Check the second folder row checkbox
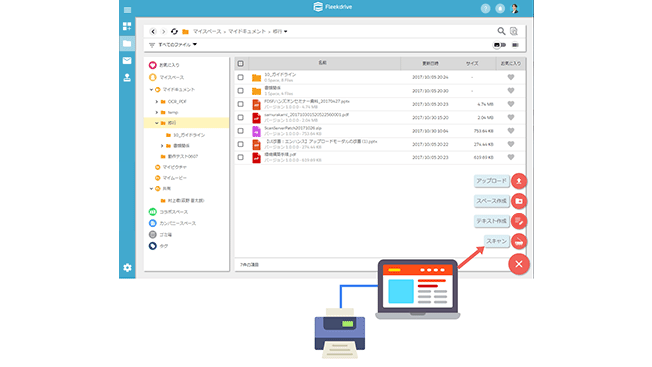This screenshot has width=652, height=367. pos(240,91)
